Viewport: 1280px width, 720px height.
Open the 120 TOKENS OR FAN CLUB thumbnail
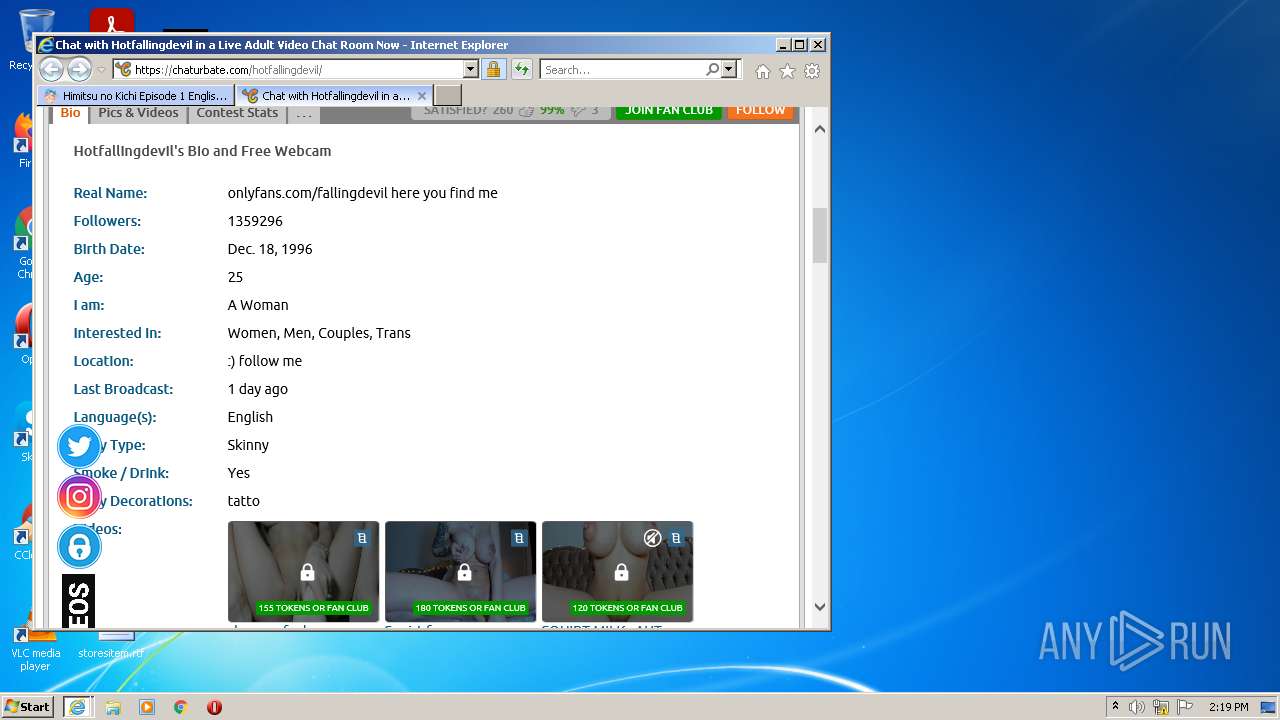pos(617,572)
